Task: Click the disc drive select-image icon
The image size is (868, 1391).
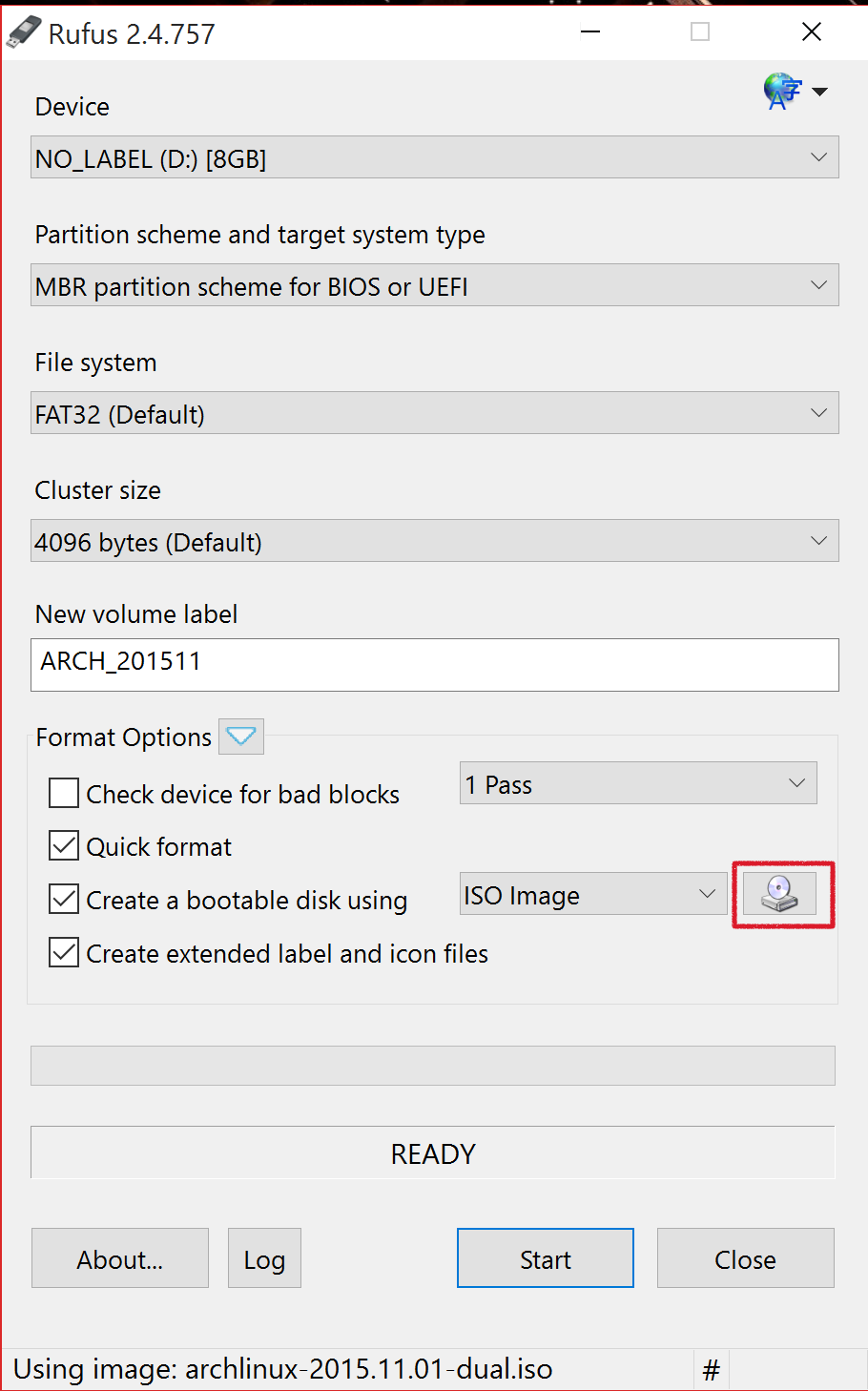Action: pos(780,894)
